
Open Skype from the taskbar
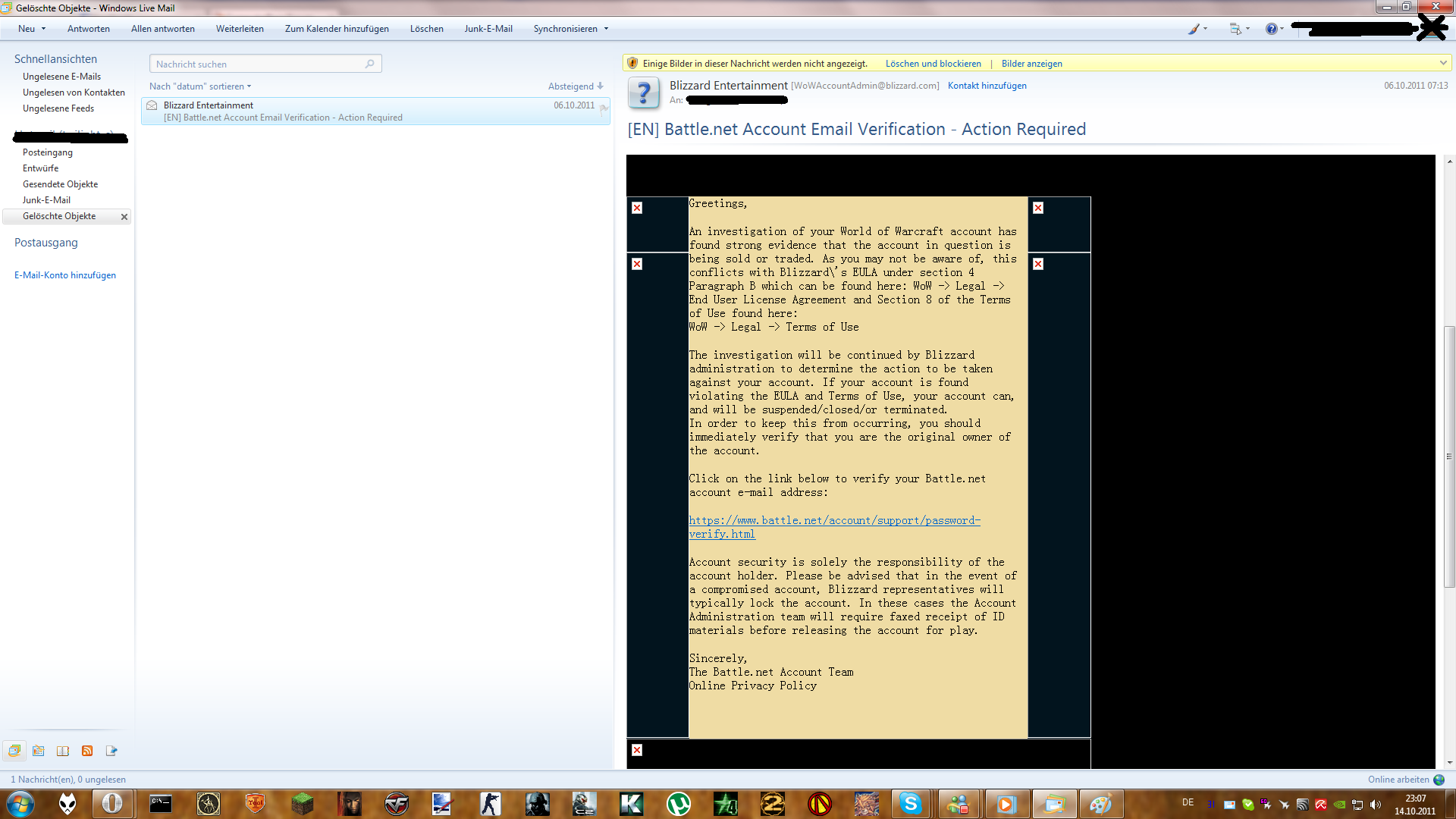click(910, 804)
